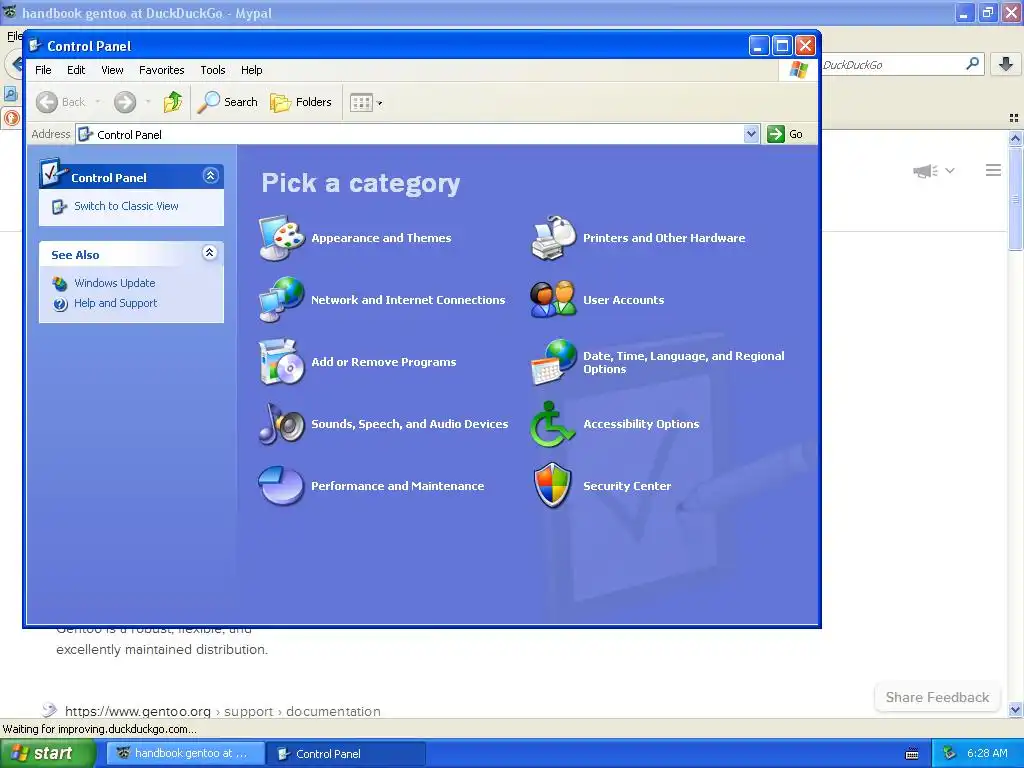Open Date, Time, Language globe icon
The height and width of the screenshot is (768, 1024).
pyautogui.click(x=553, y=362)
